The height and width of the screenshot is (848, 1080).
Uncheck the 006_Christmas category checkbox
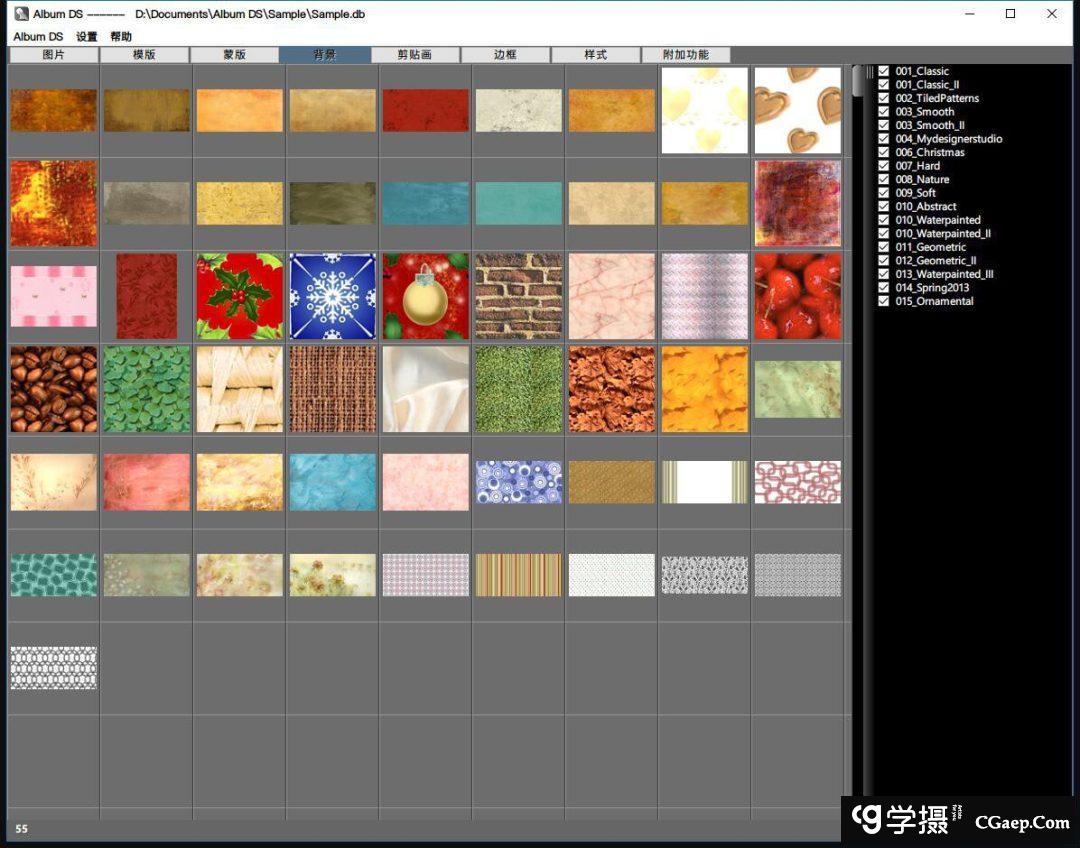[x=884, y=153]
